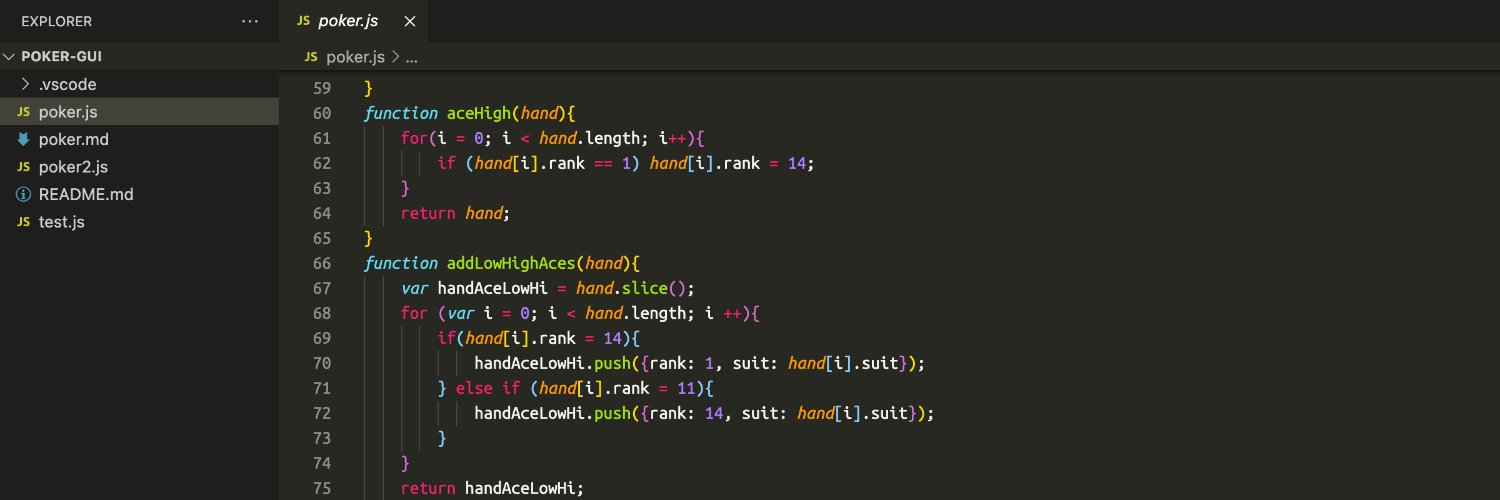The image size is (1500, 500).
Task: Switch to the poker.js editor tab
Action: pos(354,21)
